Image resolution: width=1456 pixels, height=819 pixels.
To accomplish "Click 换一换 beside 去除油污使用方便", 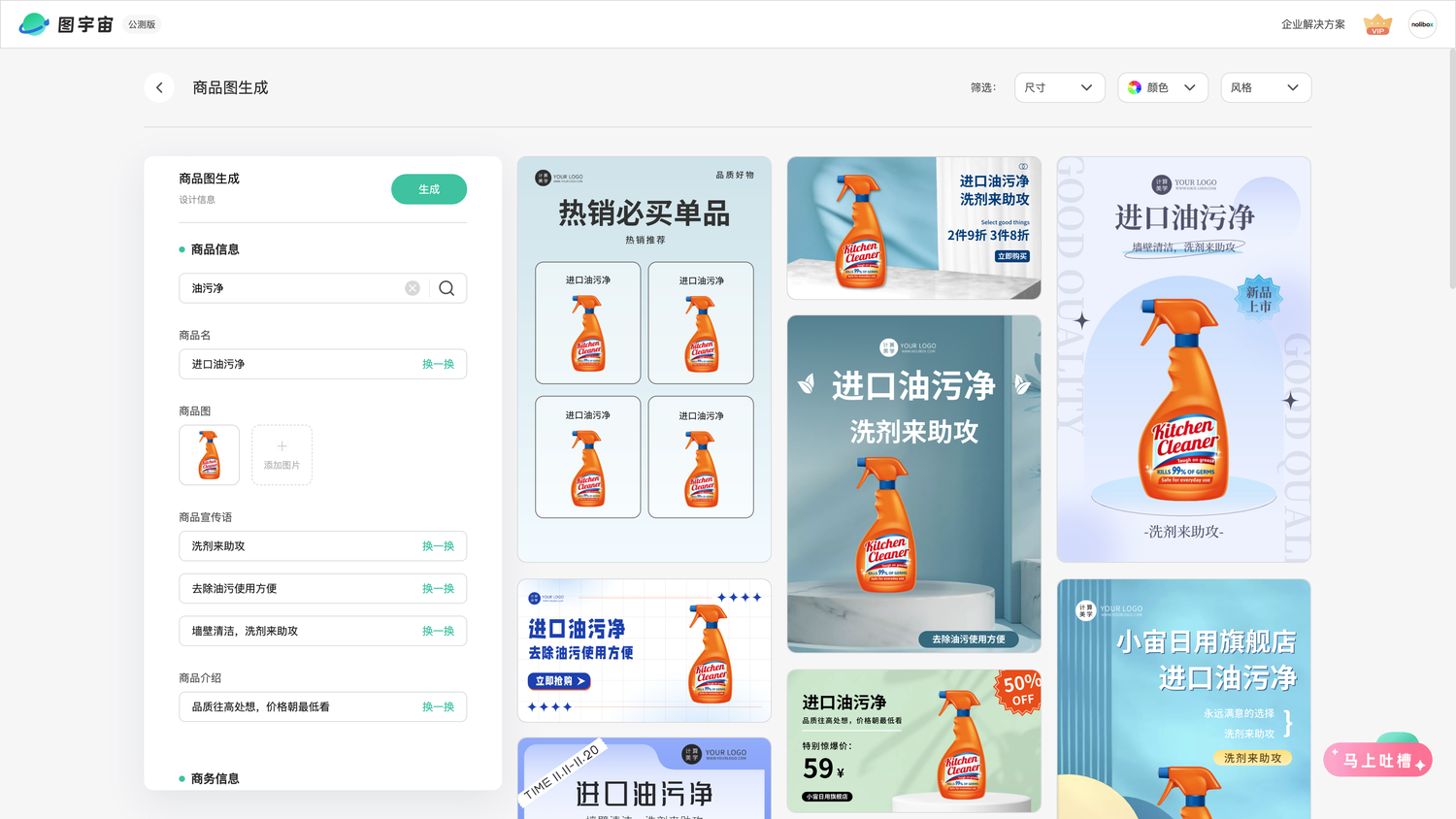I will 438,589.
